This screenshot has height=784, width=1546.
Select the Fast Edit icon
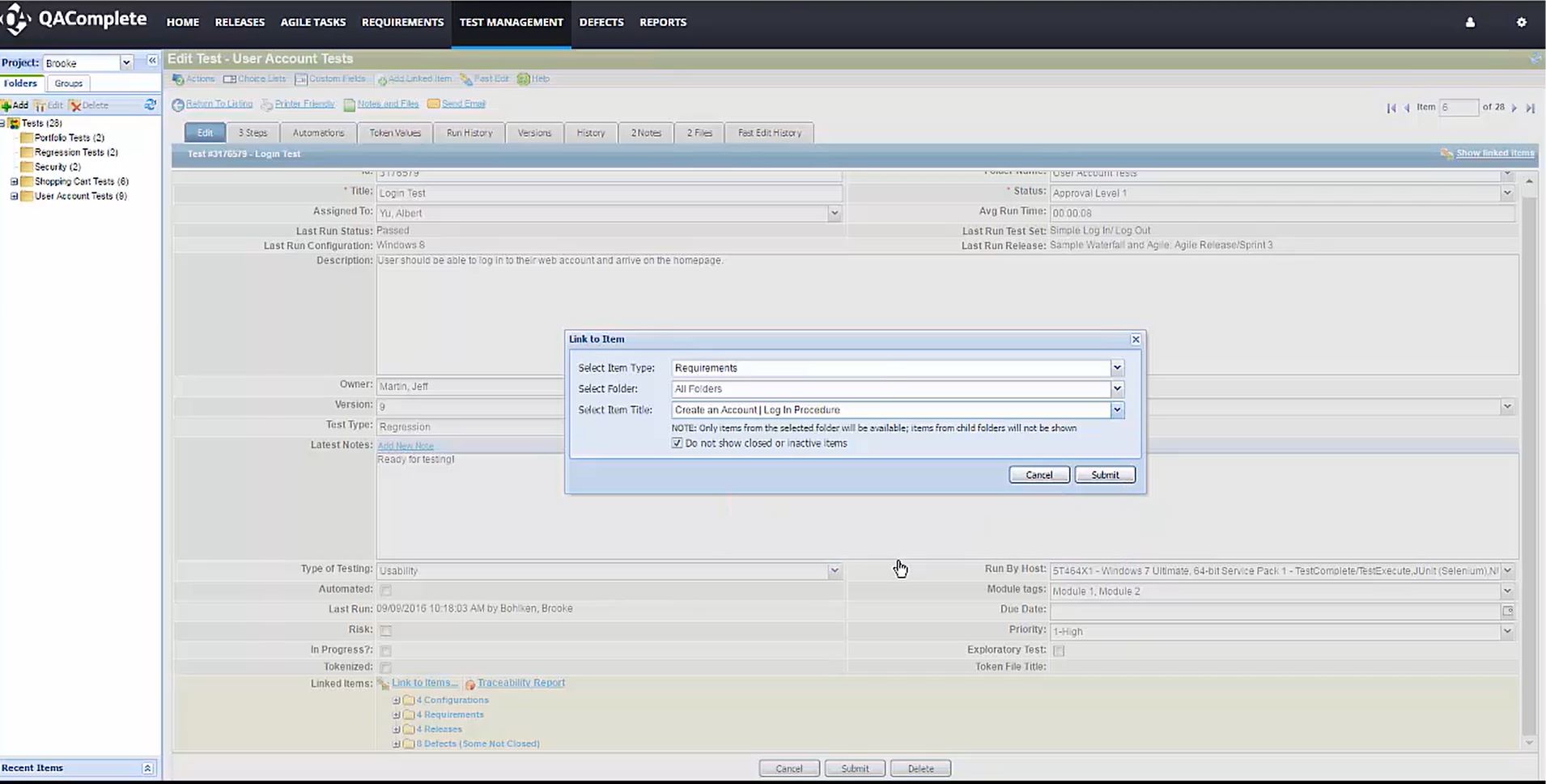(464, 78)
